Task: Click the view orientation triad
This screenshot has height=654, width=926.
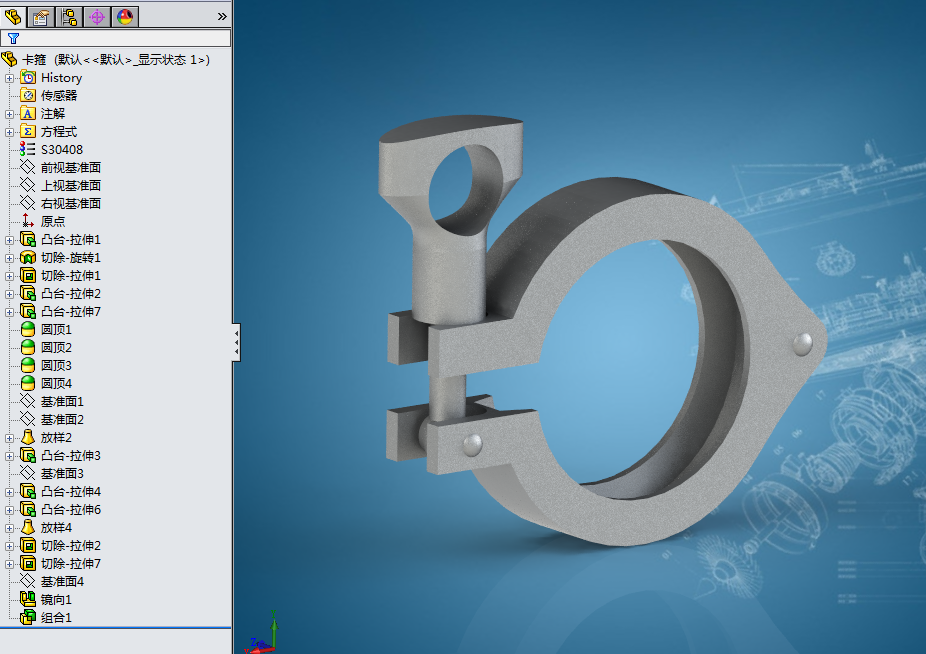Action: tap(263, 635)
